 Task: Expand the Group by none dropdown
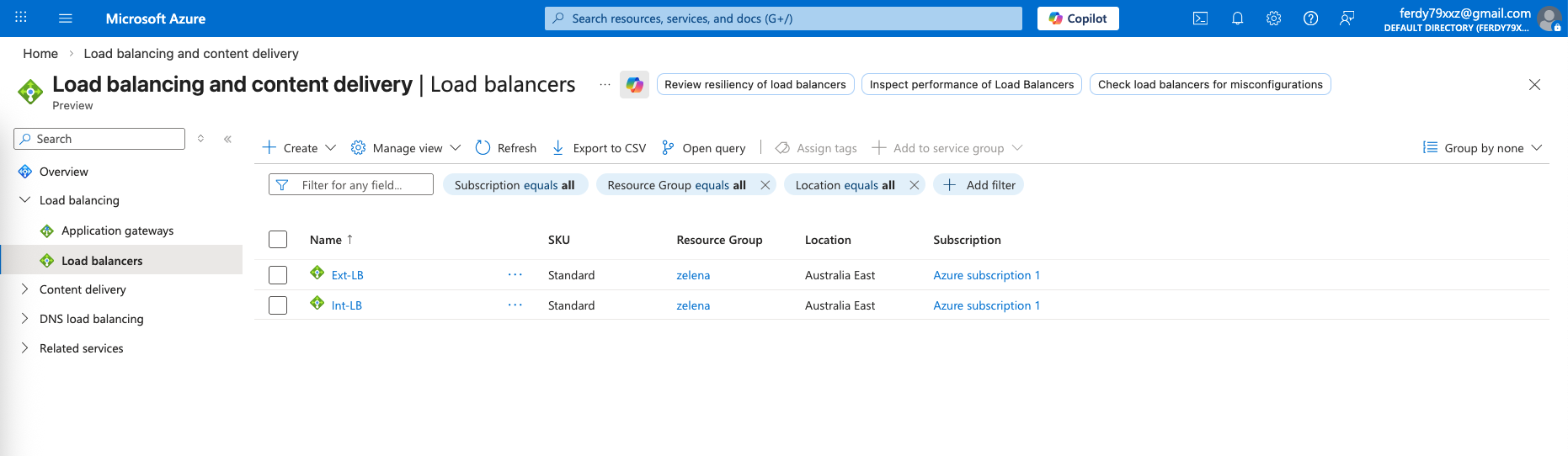tap(1483, 148)
